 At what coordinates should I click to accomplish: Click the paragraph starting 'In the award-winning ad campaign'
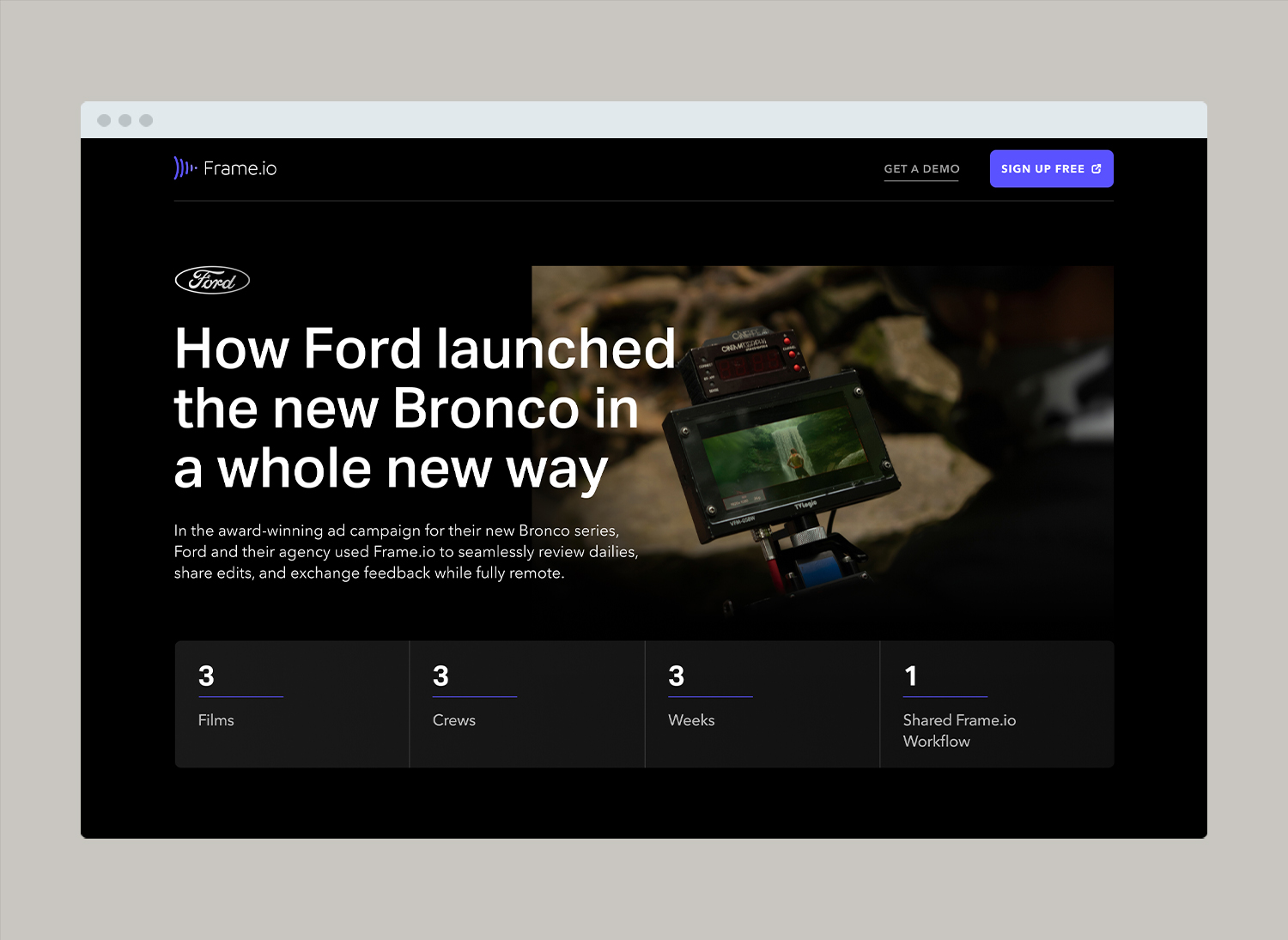(x=406, y=552)
